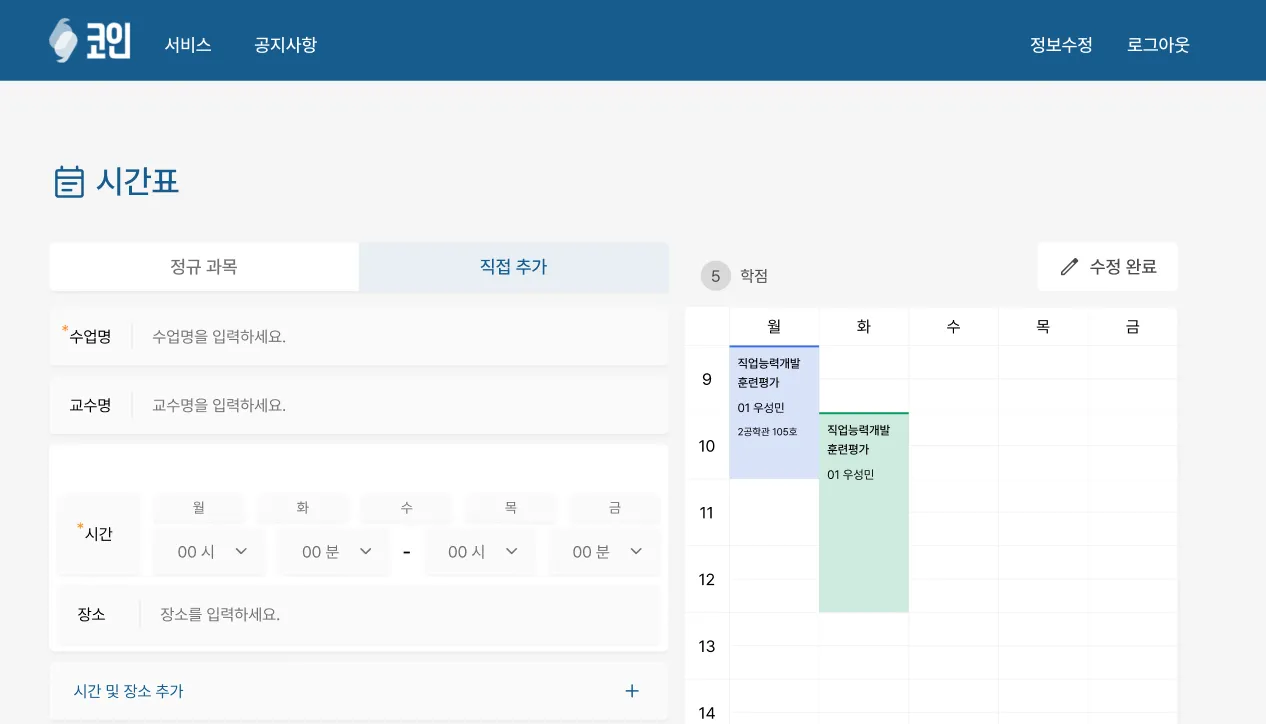The image size is (1266, 724).
Task: Click the plus icon in 시간 및 장소 추가
Action: point(631,691)
